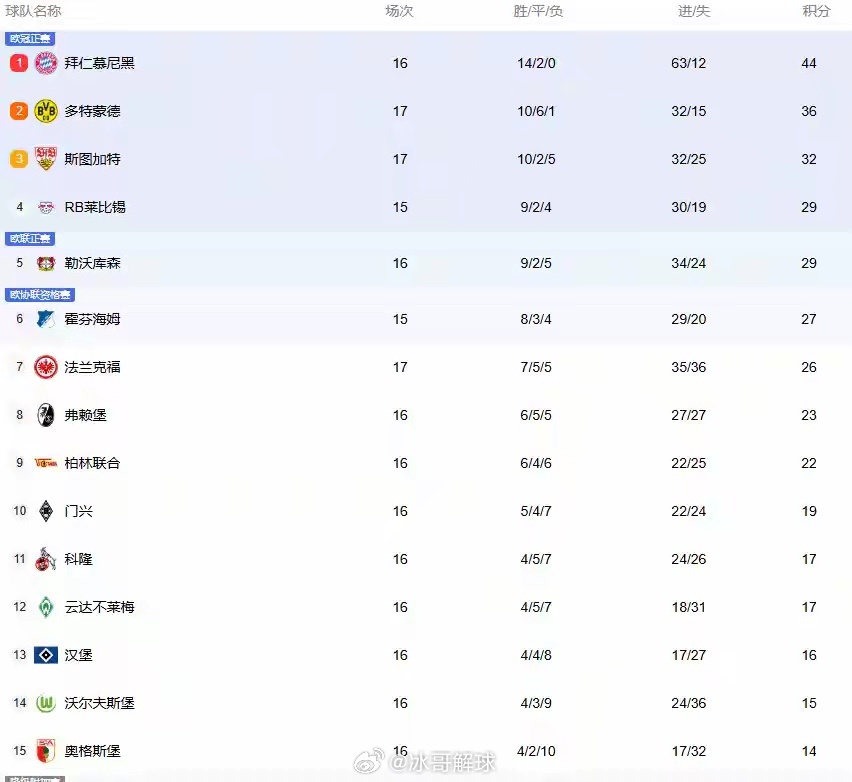Click the Dortmund BVB club crest
The height and width of the screenshot is (782, 852).
coord(45,110)
